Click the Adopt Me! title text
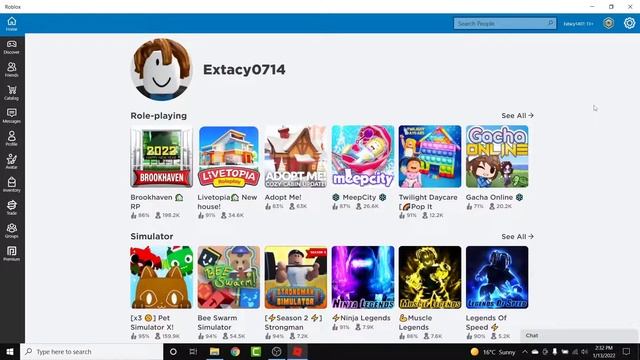 (x=283, y=197)
